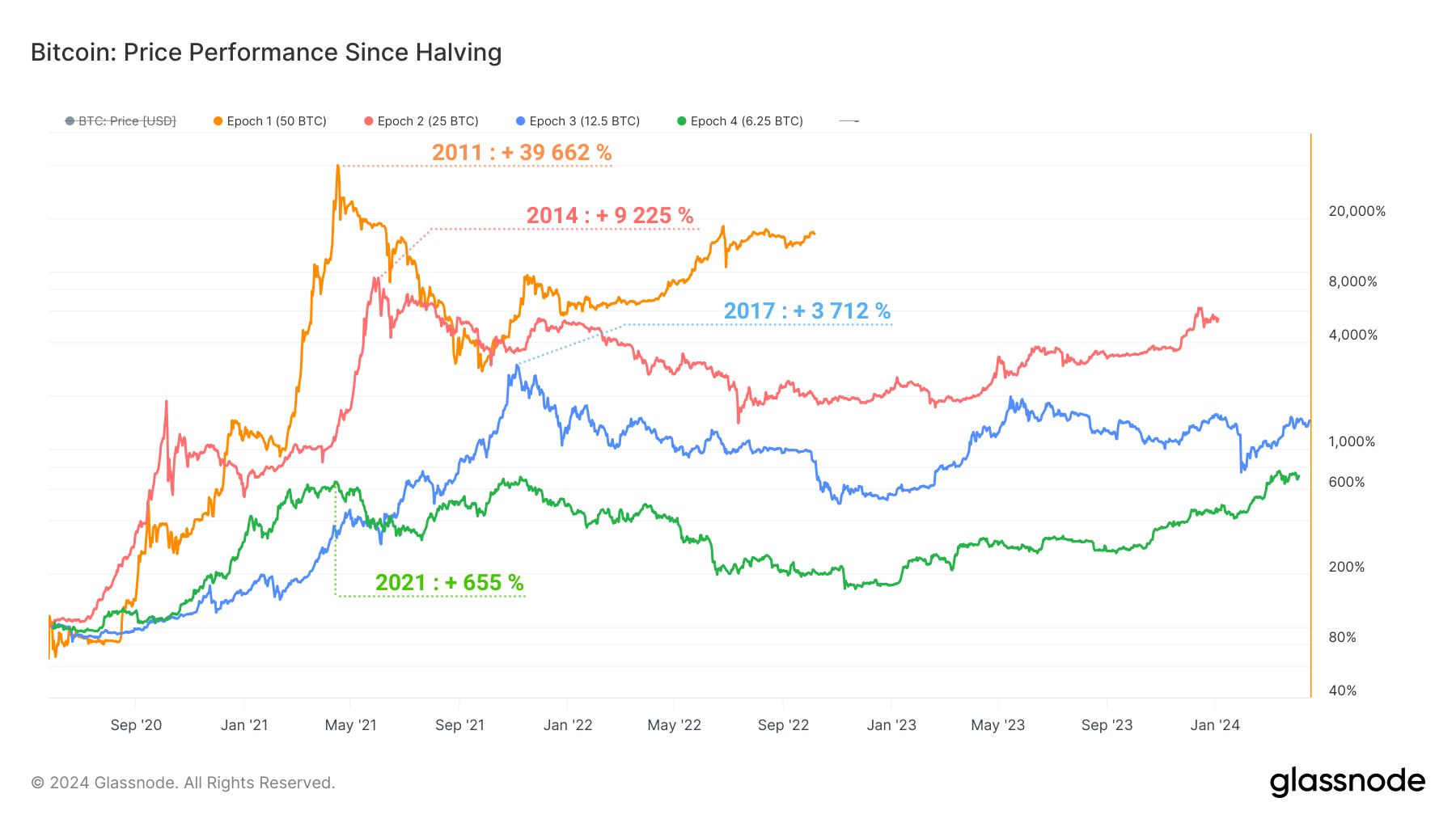The image size is (1456, 819).
Task: Enable the struck-through BTC: Price [USD] series
Action: pos(127,121)
